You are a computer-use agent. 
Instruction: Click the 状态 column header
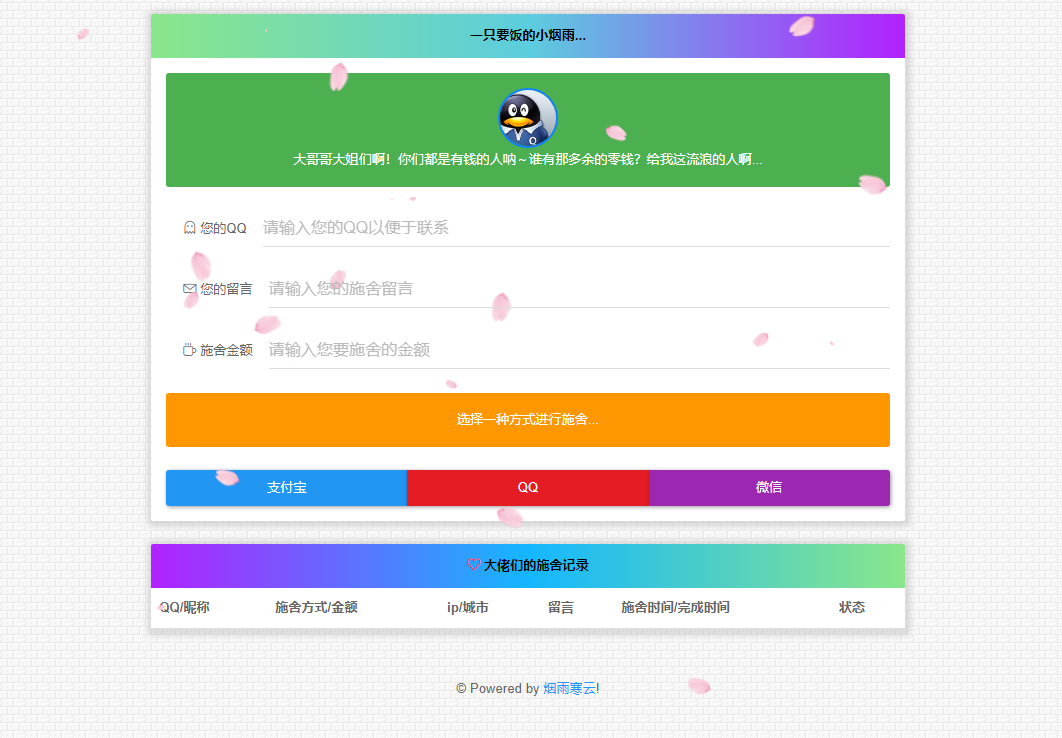point(852,607)
